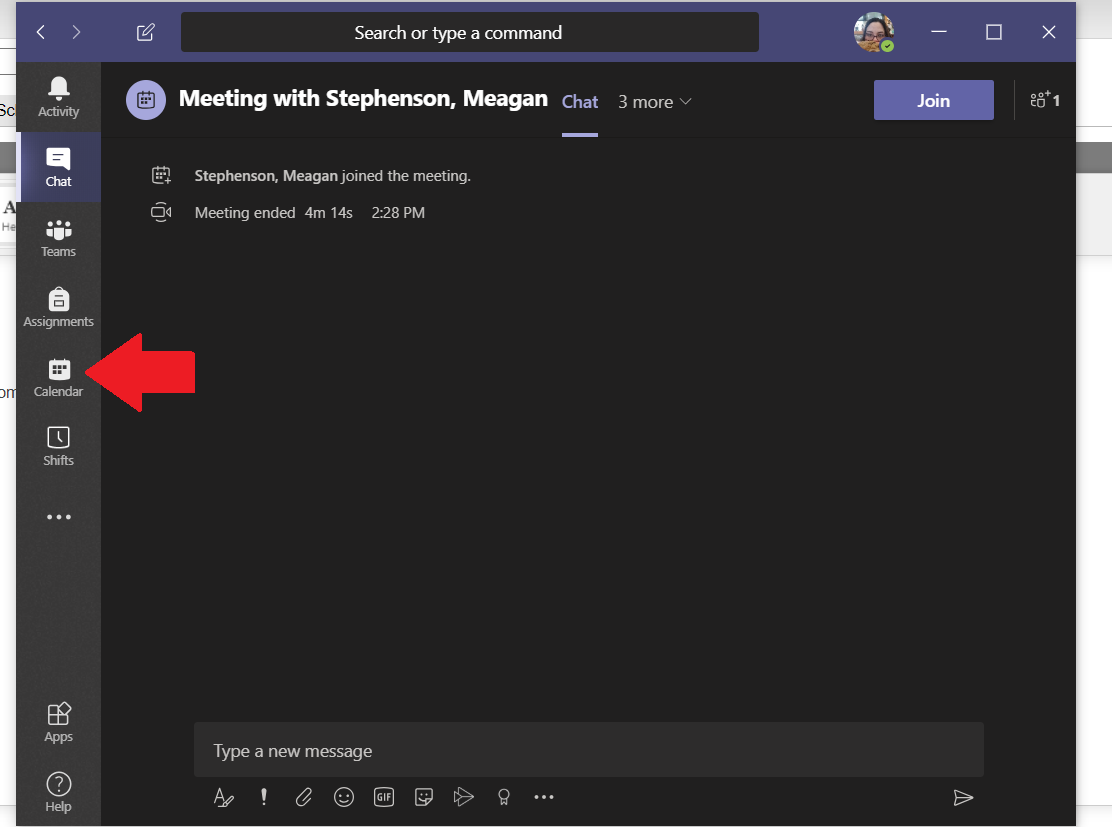
Task: Send the message with arrow icon
Action: (963, 797)
